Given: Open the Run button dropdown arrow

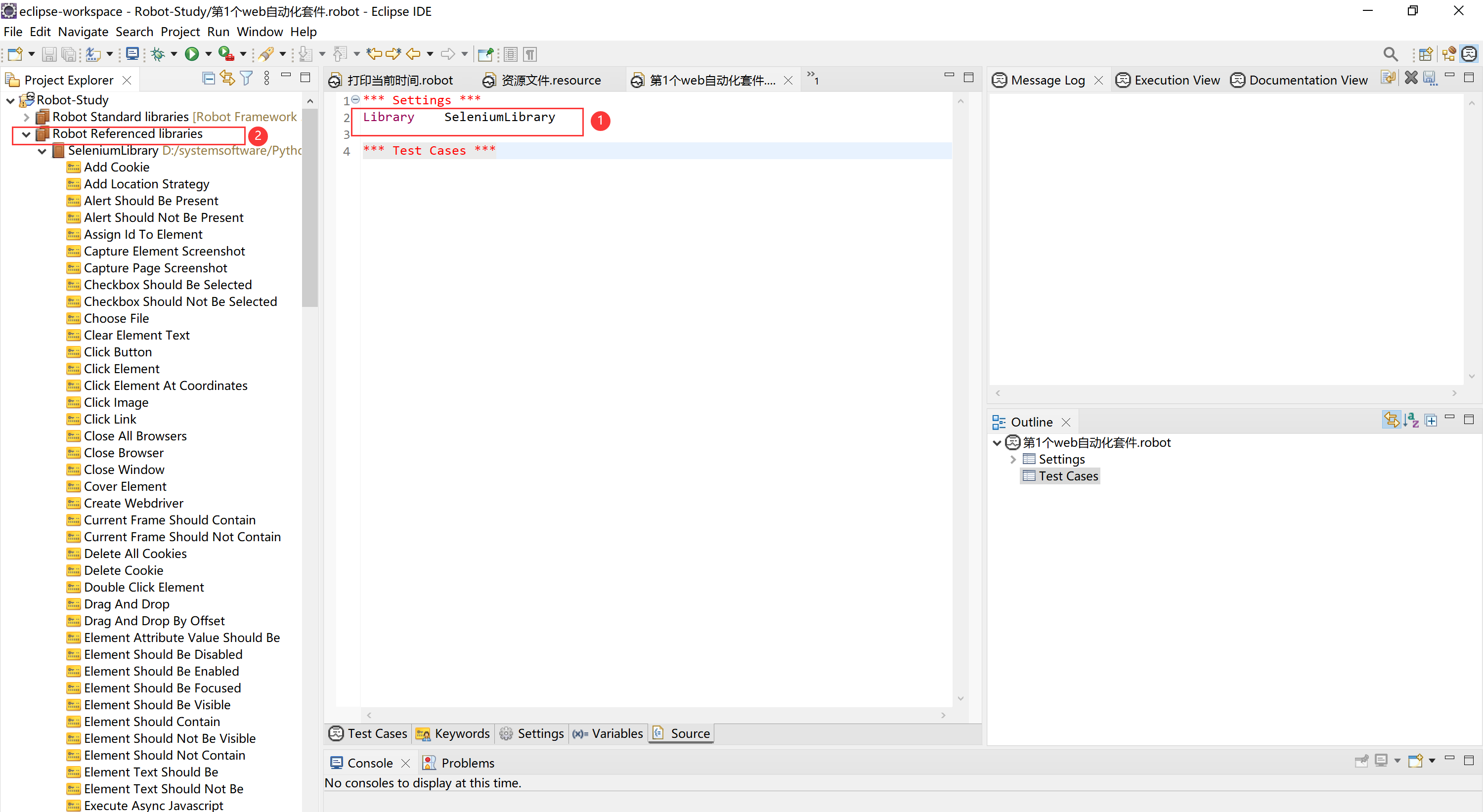Looking at the screenshot, I should 209,54.
